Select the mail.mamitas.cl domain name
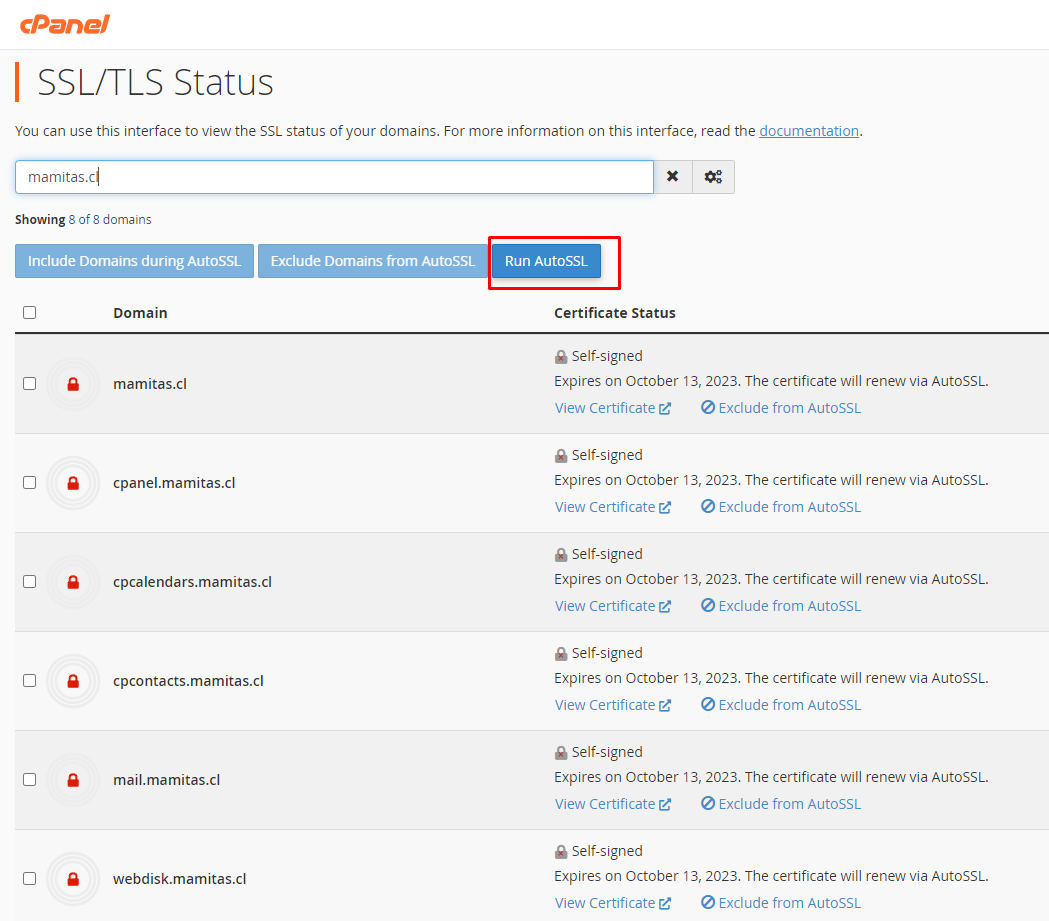Image resolution: width=1049 pixels, height=921 pixels. 167,780
